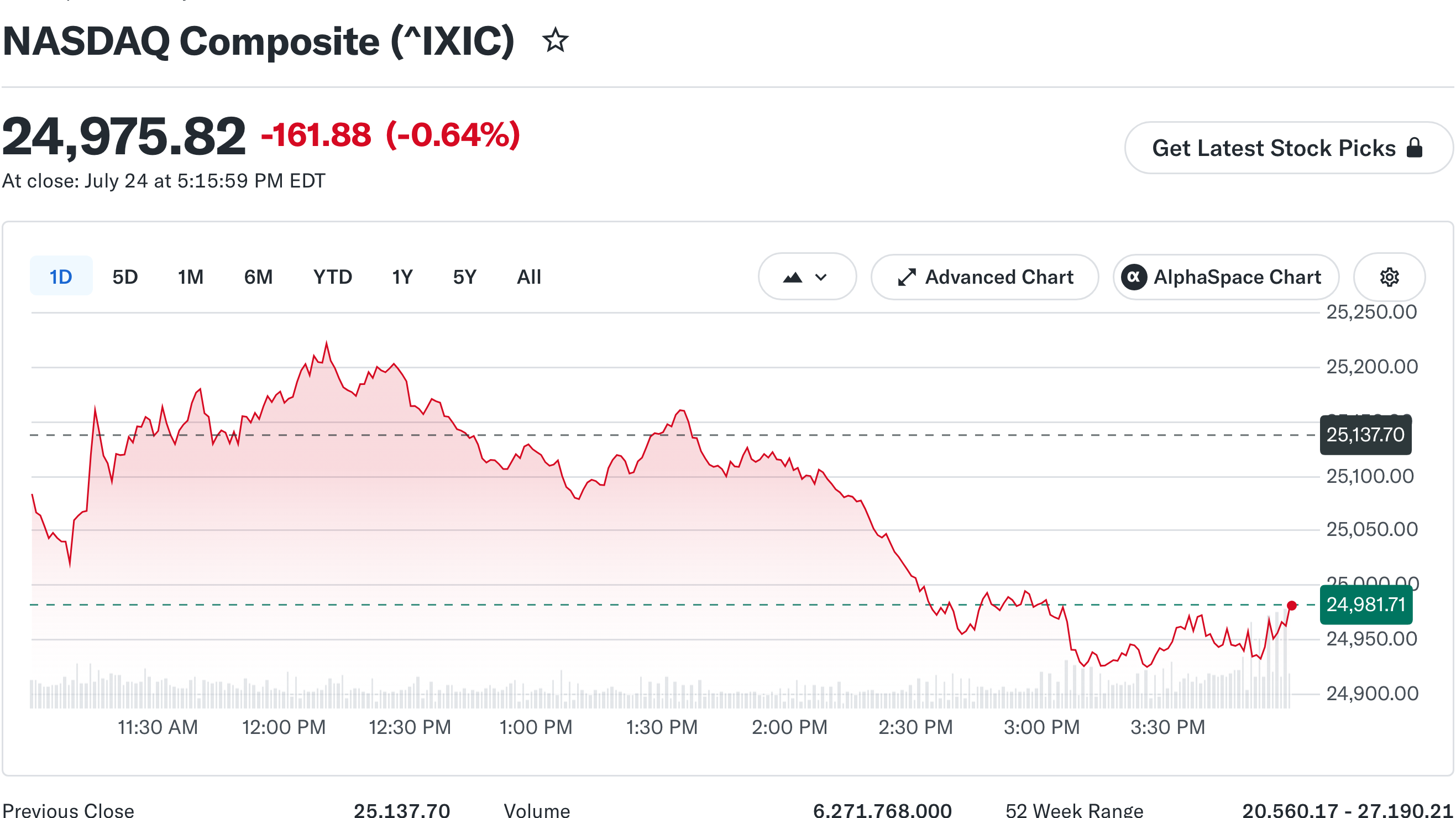This screenshot has height=818, width=1456.
Task: Switch to the 5D time range
Action: [x=125, y=277]
